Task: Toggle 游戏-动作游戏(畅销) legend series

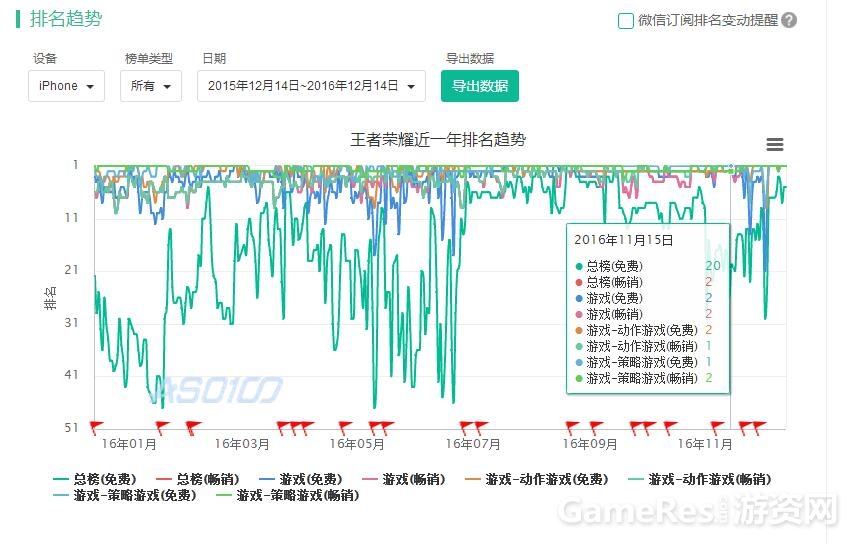Action: [700, 479]
